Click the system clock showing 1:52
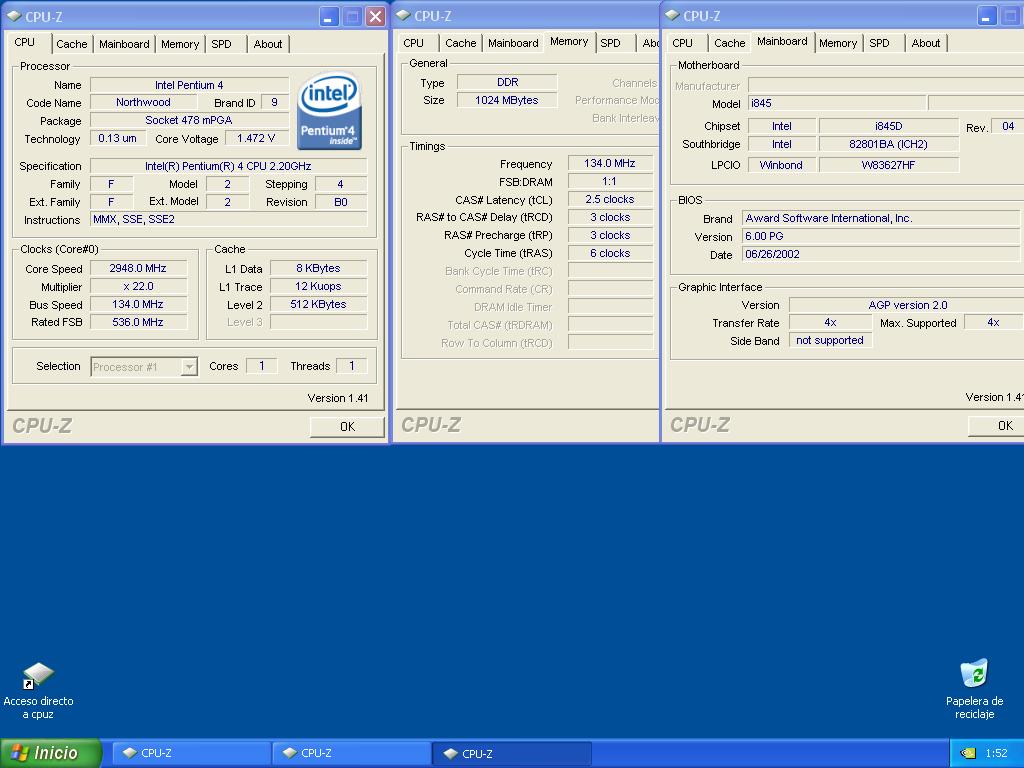1024x768 pixels. 996,753
